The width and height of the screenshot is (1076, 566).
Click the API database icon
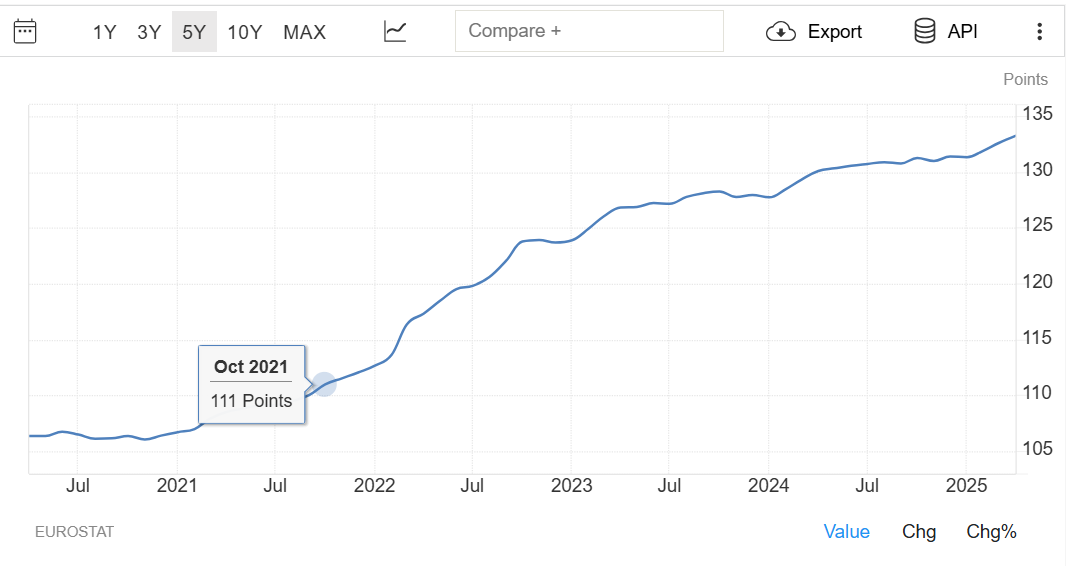924,32
